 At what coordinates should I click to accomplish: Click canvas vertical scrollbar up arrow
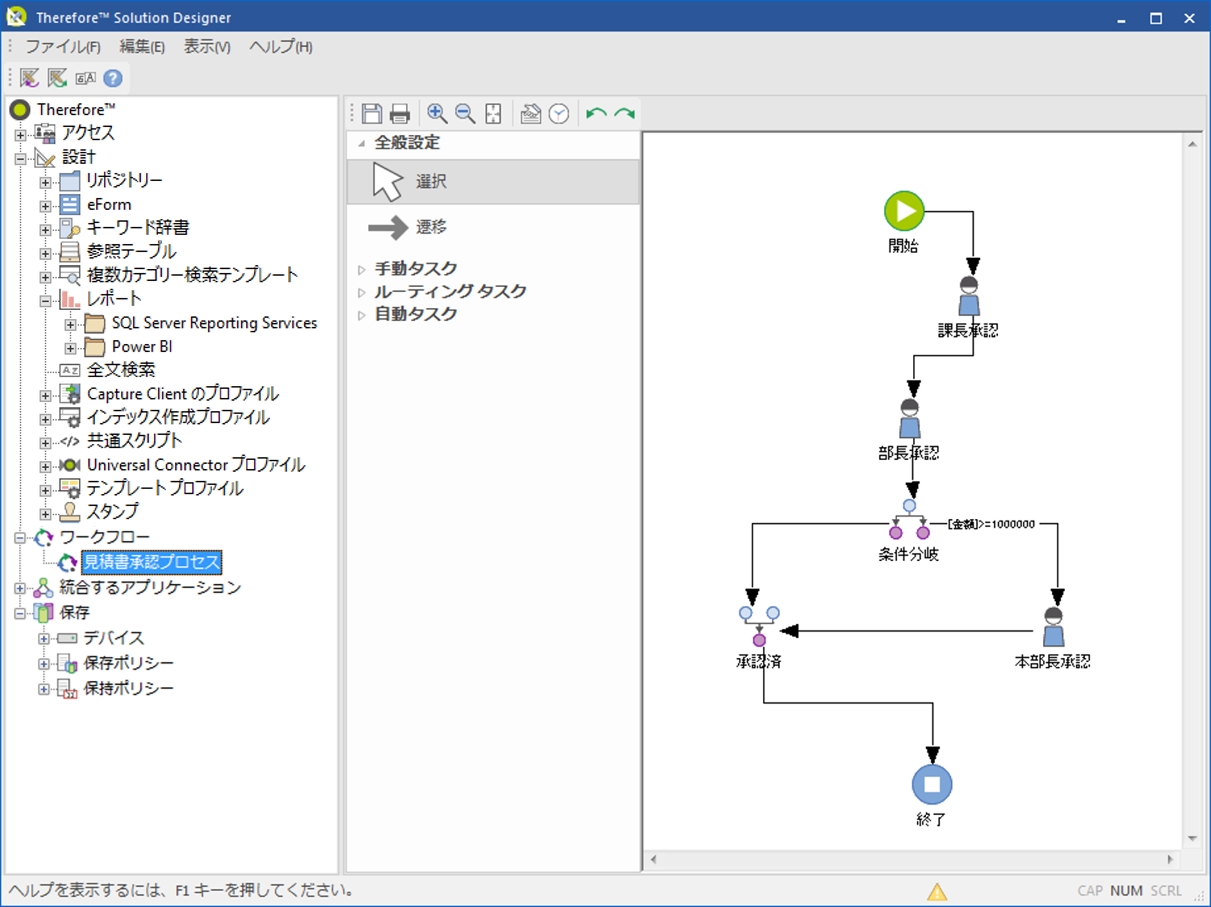pos(1192,145)
